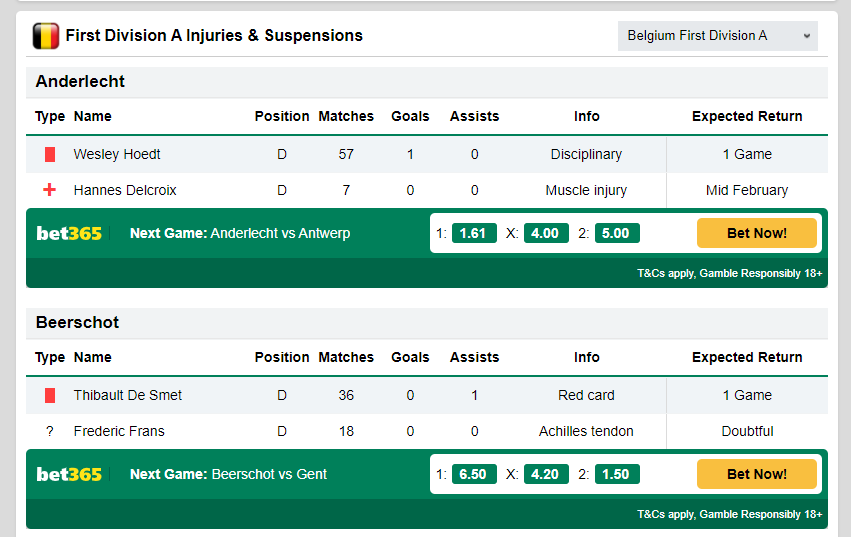Select draw odds 4.20
Screen dimensions: 851x537
[546, 474]
